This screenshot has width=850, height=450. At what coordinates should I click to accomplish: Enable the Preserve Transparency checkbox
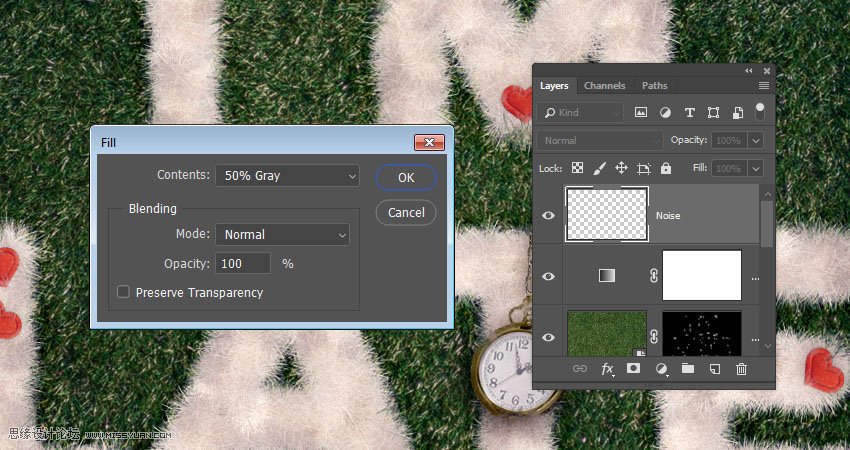click(x=124, y=293)
